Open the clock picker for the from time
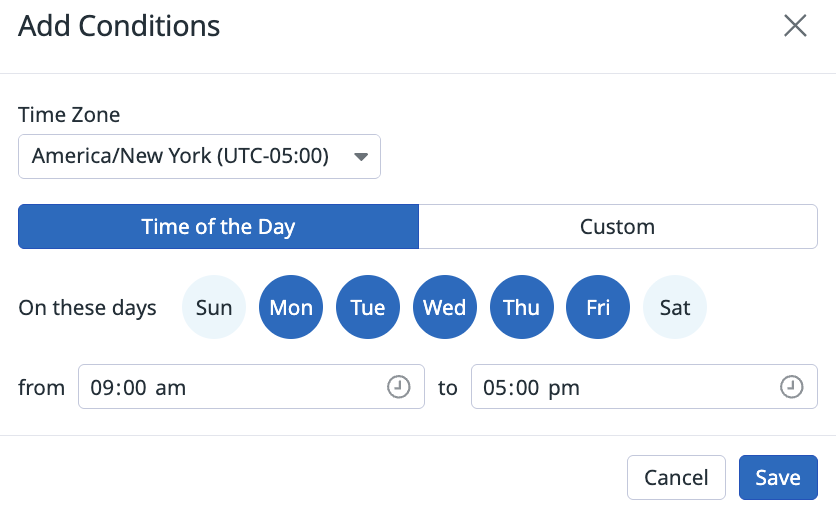Screen dimensions: 836x516 point(399,387)
